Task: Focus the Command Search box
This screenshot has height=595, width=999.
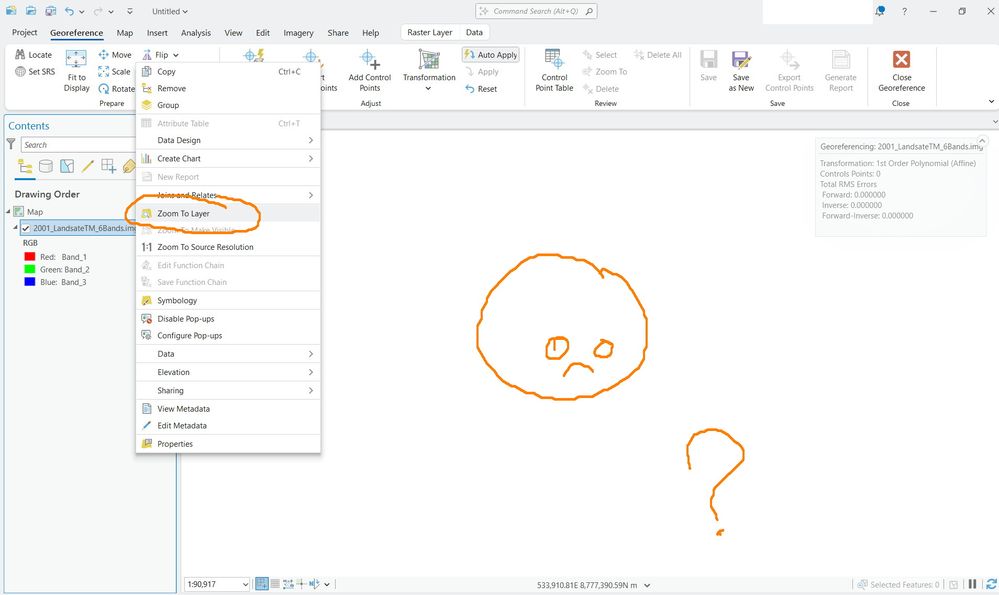Action: click(x=536, y=11)
